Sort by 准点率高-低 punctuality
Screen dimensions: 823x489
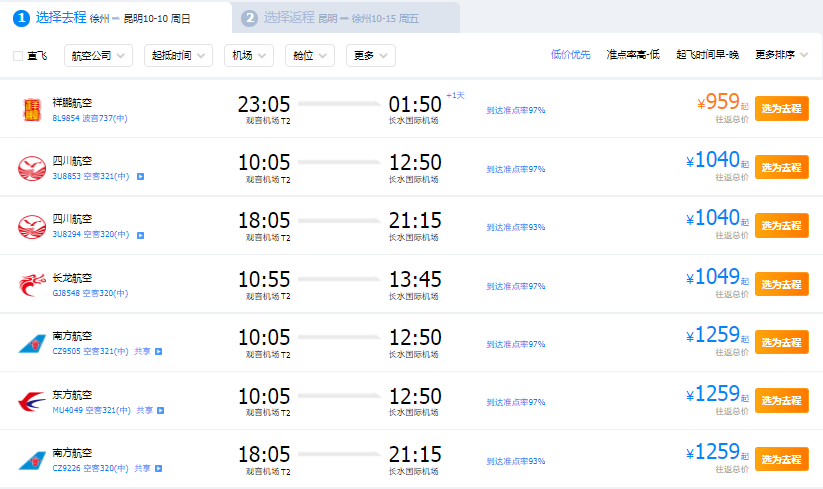pyautogui.click(x=633, y=55)
